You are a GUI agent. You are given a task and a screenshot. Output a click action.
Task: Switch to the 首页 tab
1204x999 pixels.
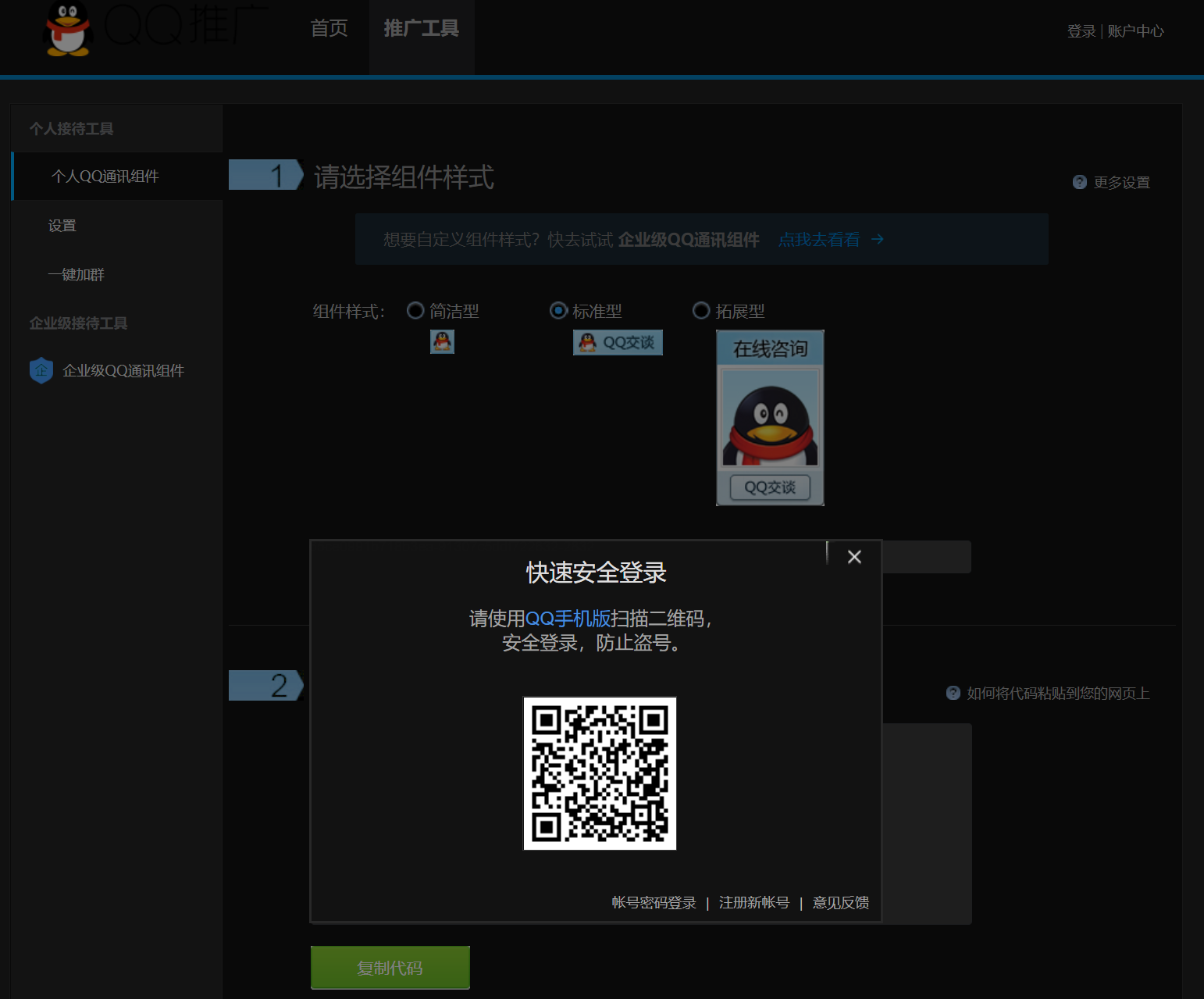coord(329,29)
